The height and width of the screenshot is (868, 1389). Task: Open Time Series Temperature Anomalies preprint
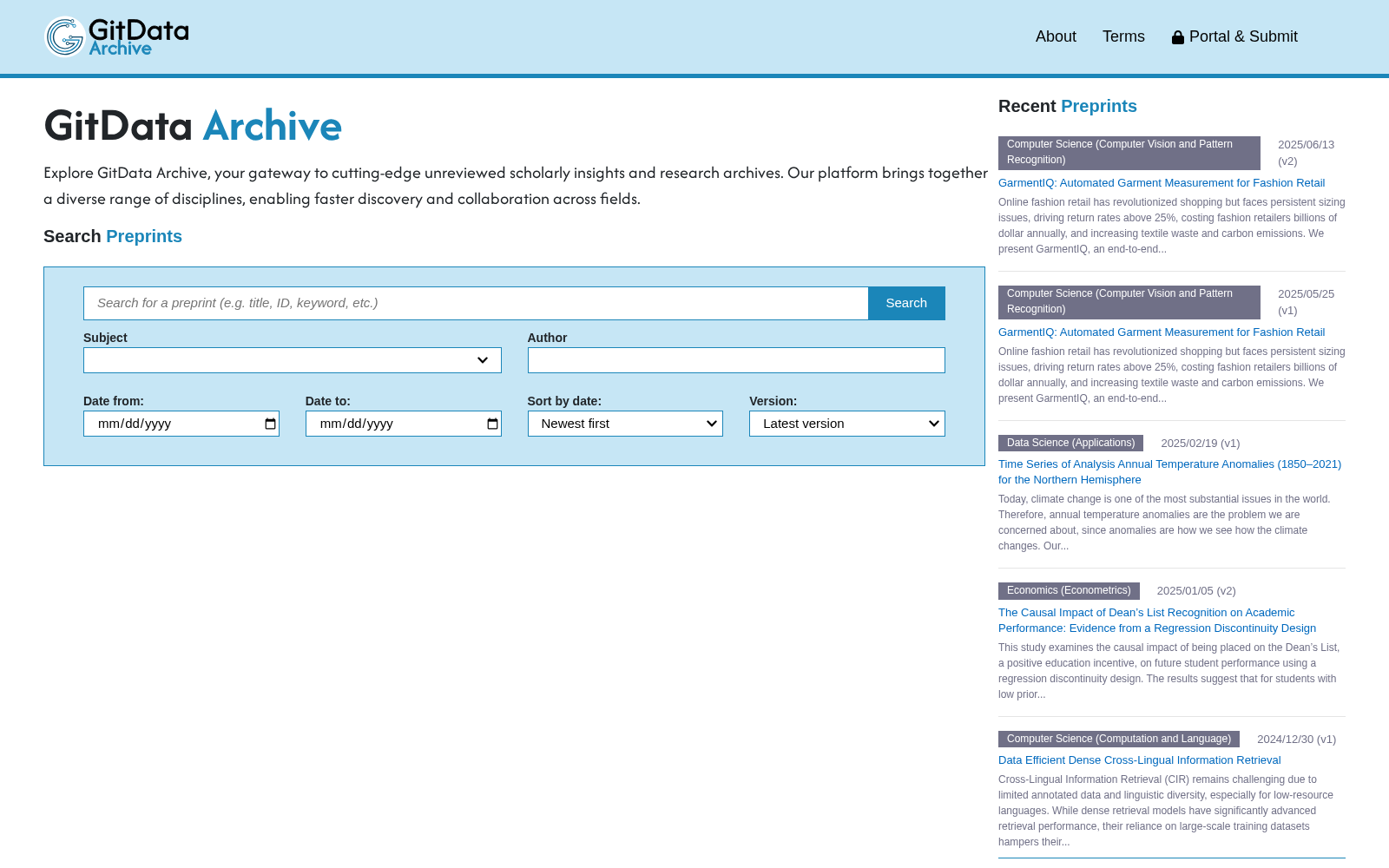[x=1169, y=472]
